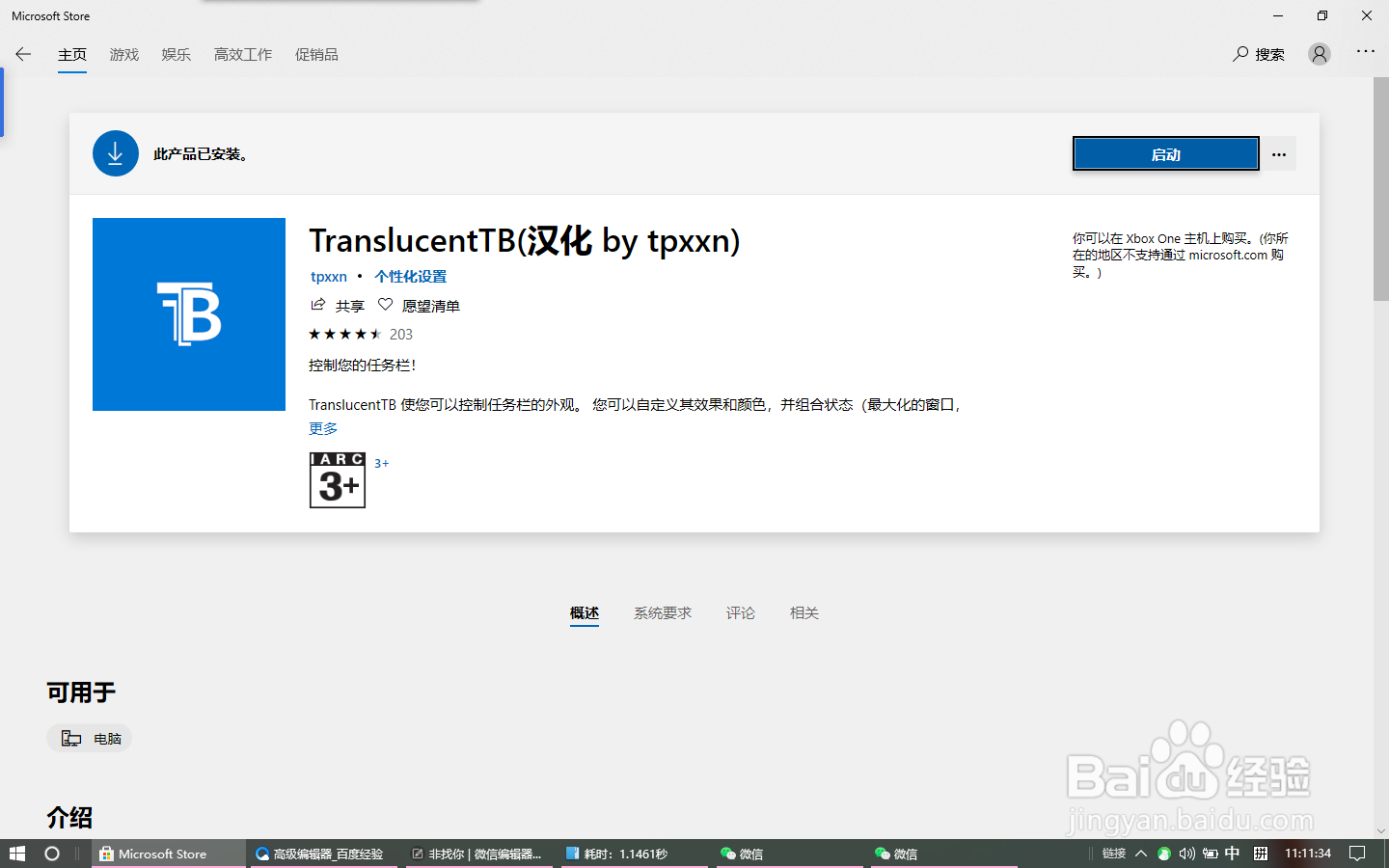Open the Windows Start menu

point(17,854)
